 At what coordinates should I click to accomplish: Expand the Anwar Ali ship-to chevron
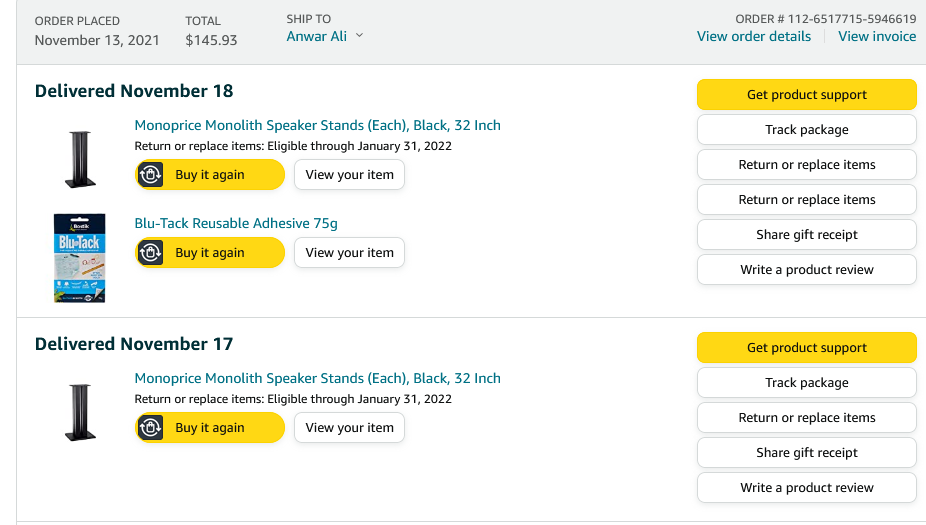(x=359, y=36)
